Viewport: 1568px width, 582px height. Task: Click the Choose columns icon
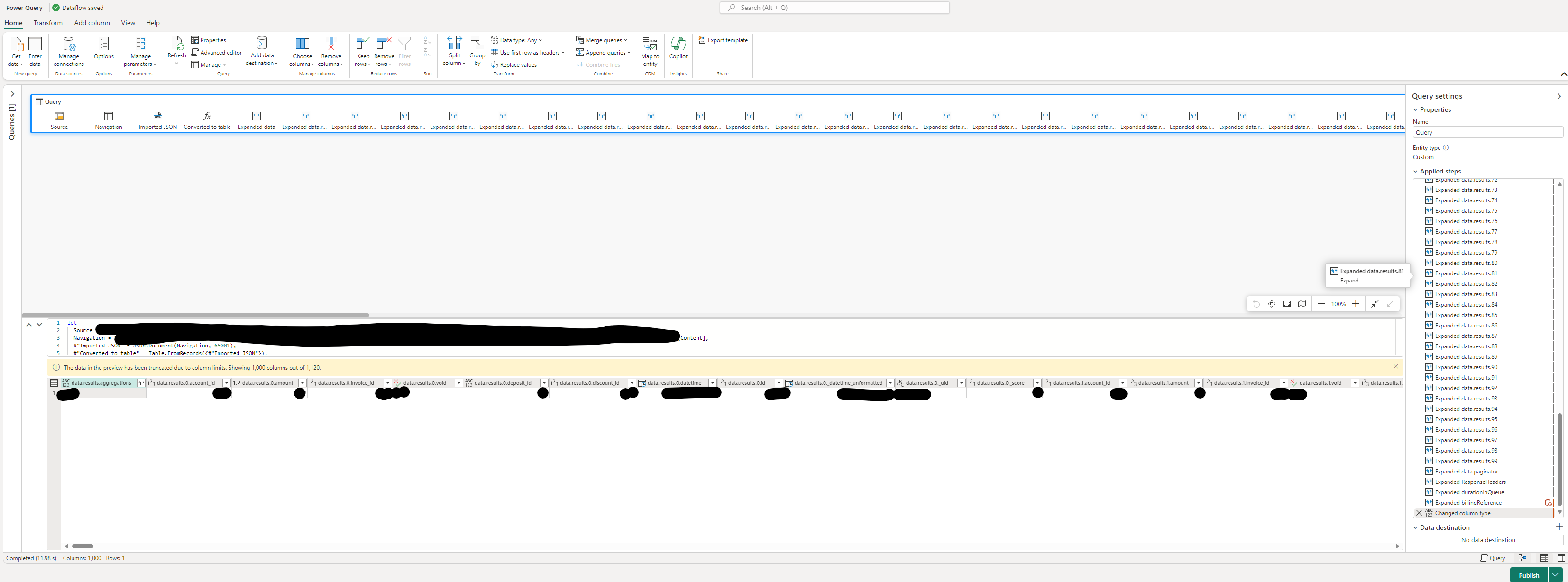coord(302,44)
